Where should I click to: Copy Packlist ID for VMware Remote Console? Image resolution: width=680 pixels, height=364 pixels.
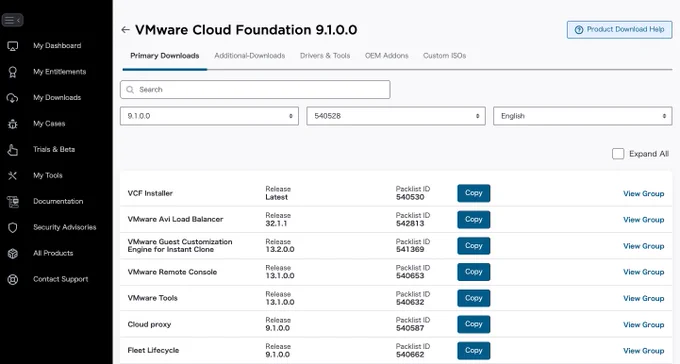pos(474,272)
